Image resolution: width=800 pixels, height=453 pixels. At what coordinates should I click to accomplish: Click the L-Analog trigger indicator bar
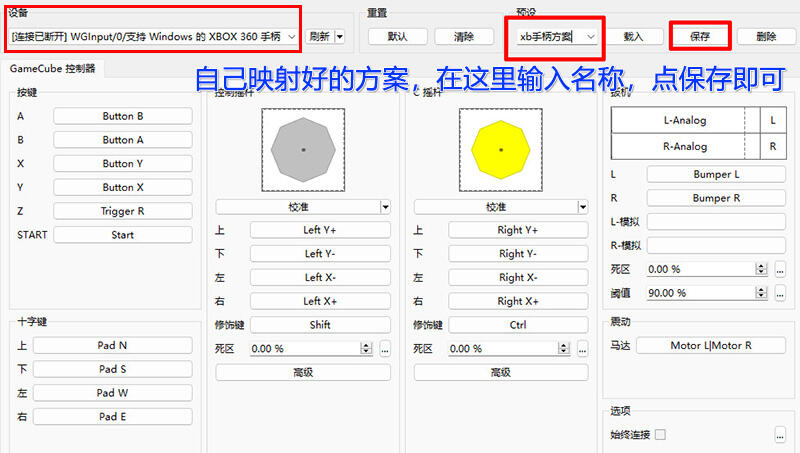685,120
